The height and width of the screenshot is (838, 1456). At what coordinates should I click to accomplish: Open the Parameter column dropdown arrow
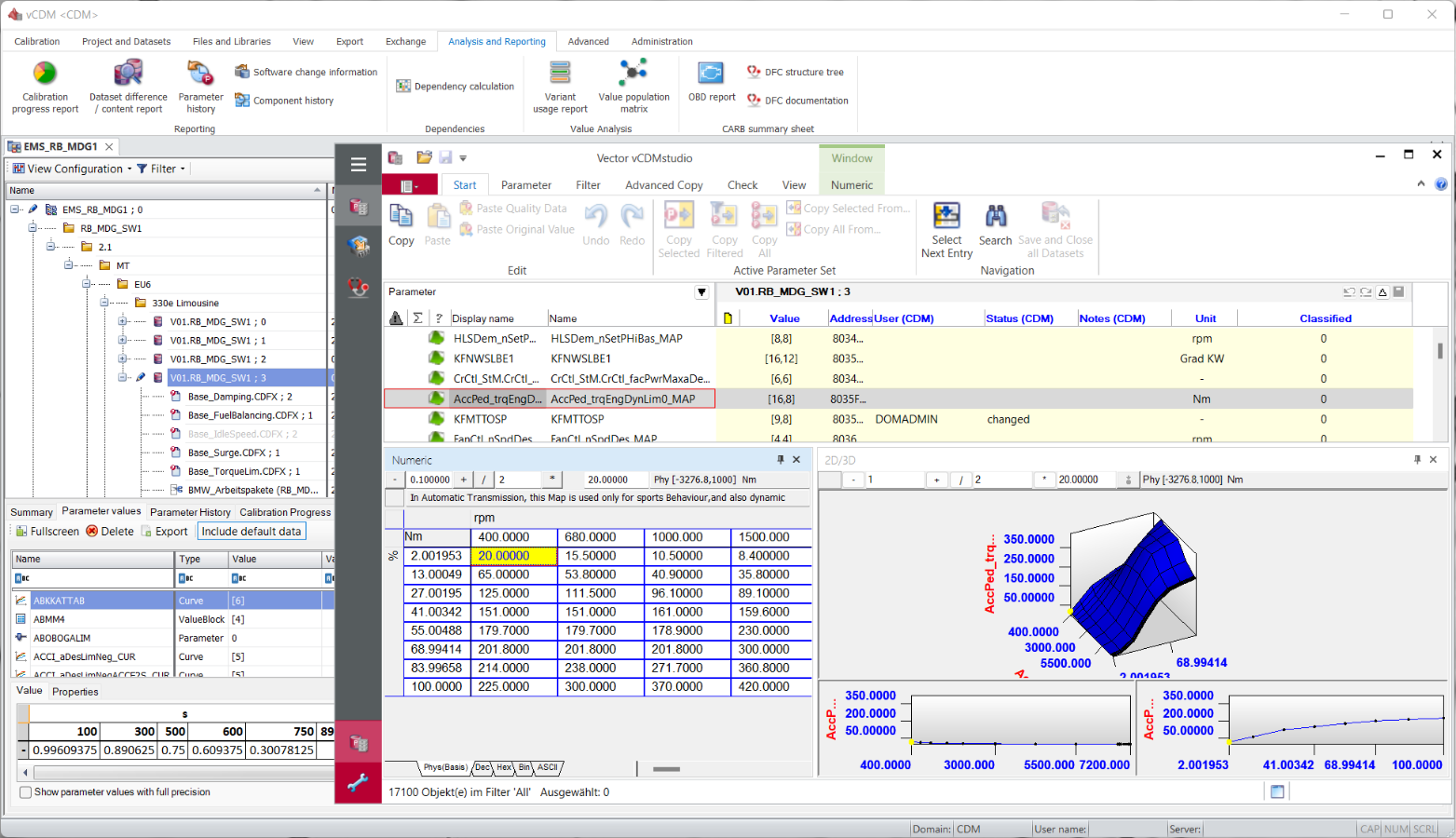pos(701,292)
